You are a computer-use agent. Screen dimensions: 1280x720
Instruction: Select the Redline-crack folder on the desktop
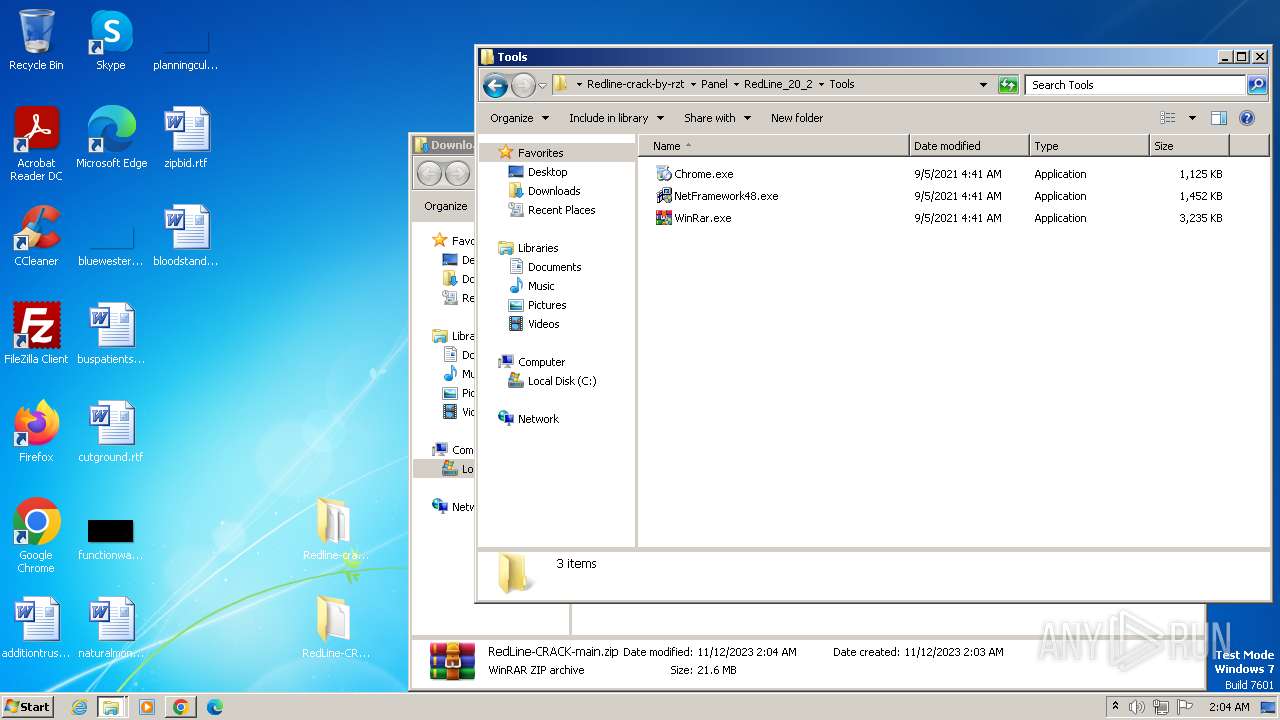click(x=335, y=530)
